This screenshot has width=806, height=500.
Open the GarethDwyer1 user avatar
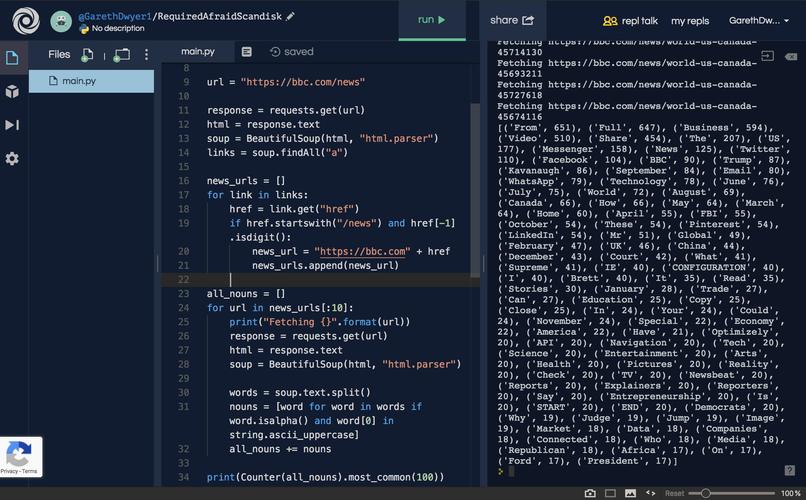point(61,21)
